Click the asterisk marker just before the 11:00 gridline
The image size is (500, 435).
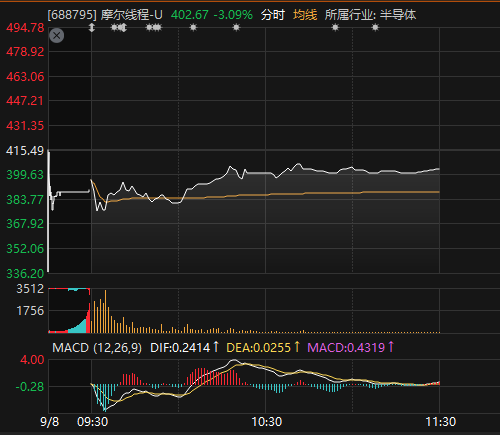[335, 28]
